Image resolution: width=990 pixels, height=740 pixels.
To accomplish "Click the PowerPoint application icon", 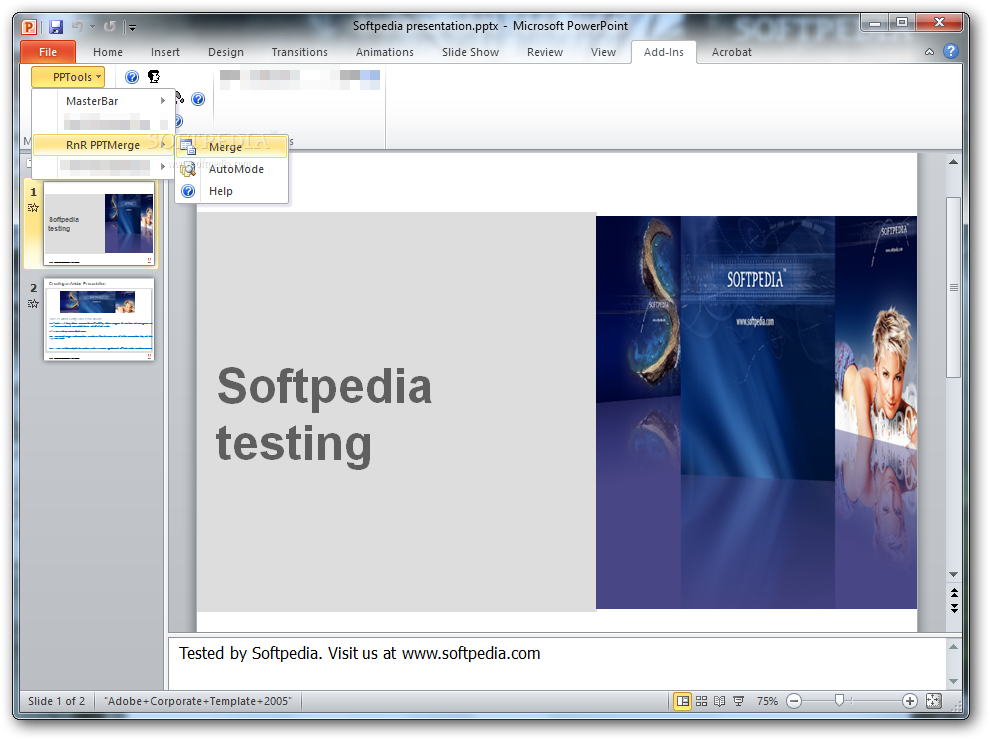I will click(29, 27).
